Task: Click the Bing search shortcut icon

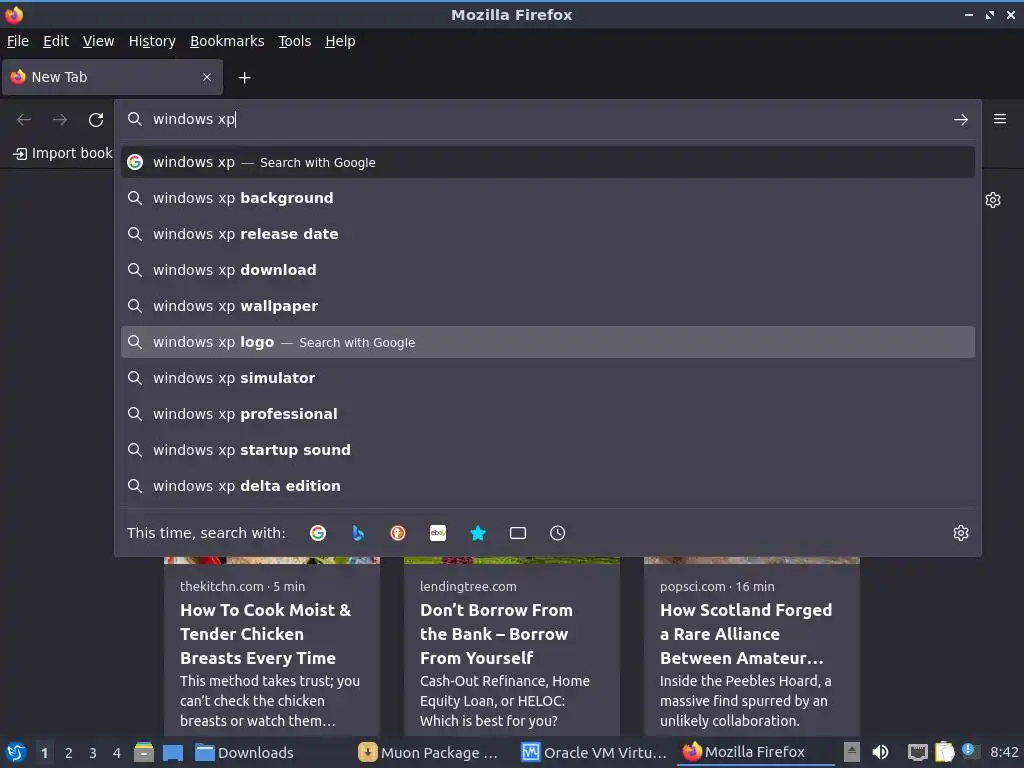Action: point(358,533)
